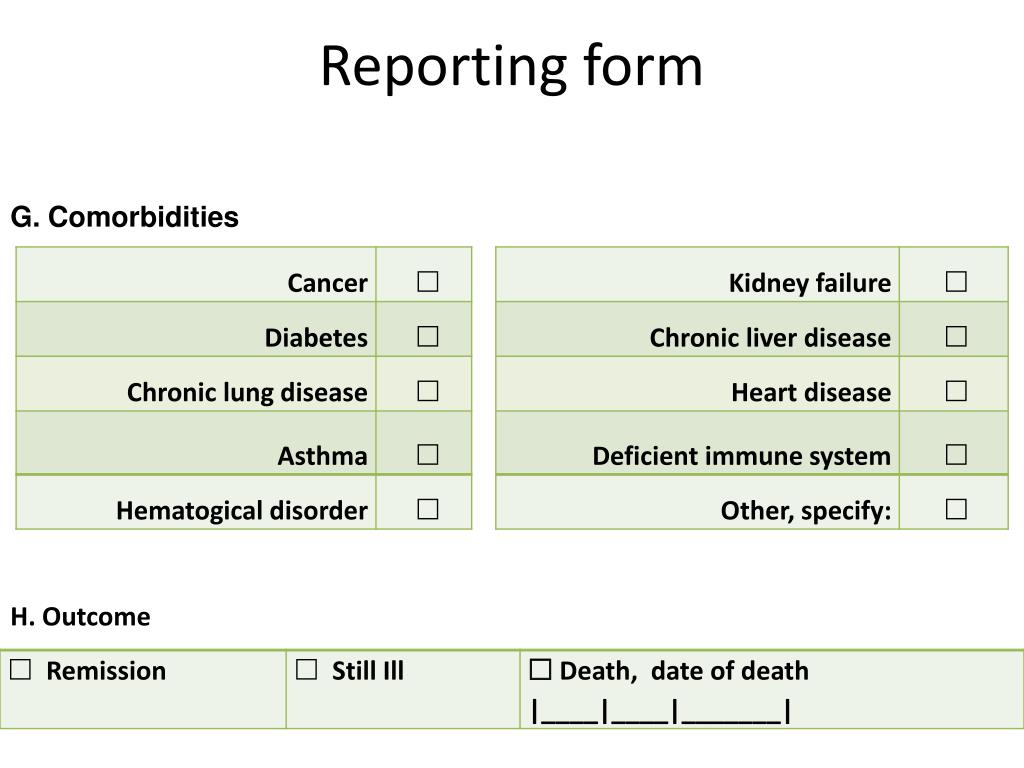Click the Other, specify label
1024x768 pixels.
point(806,511)
